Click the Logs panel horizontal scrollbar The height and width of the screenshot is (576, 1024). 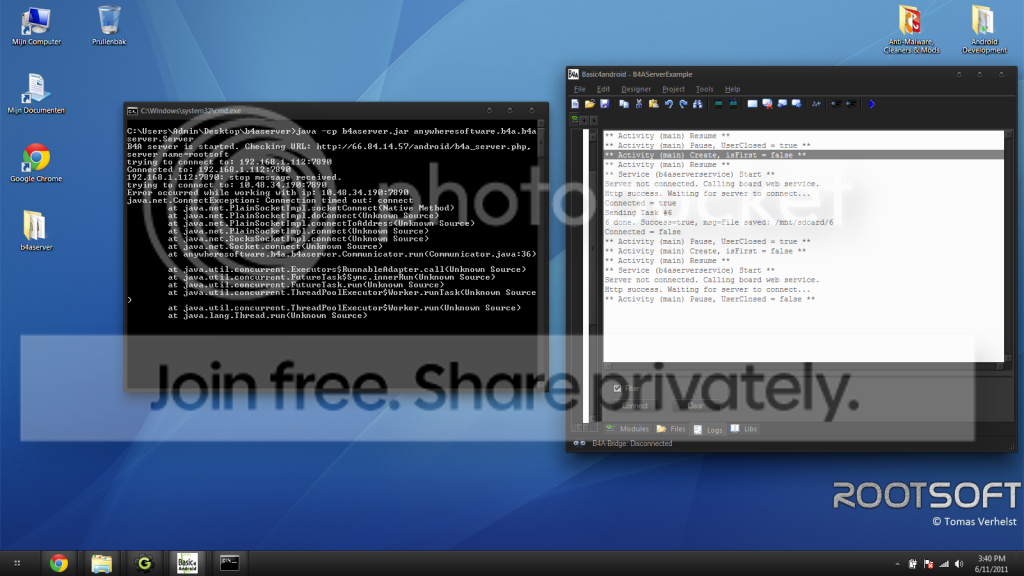click(803, 367)
